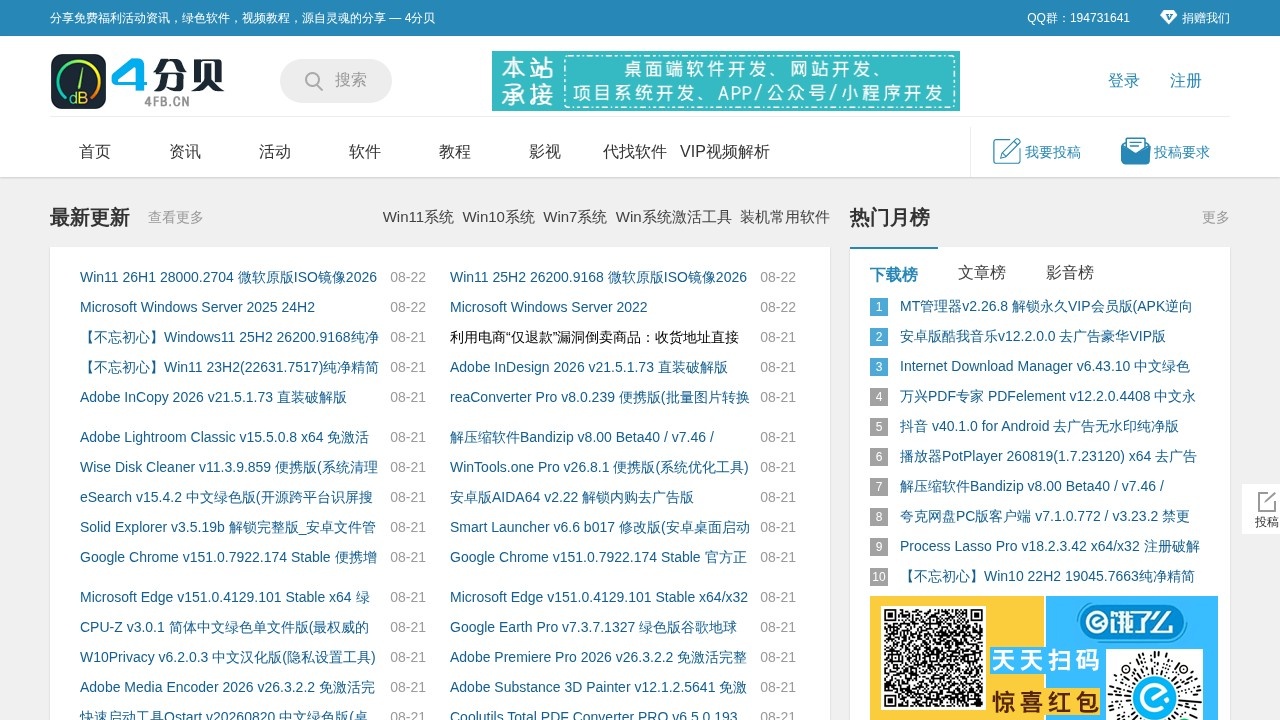1280x720 pixels.
Task: Open the 软件 navigation menu
Action: (x=365, y=152)
